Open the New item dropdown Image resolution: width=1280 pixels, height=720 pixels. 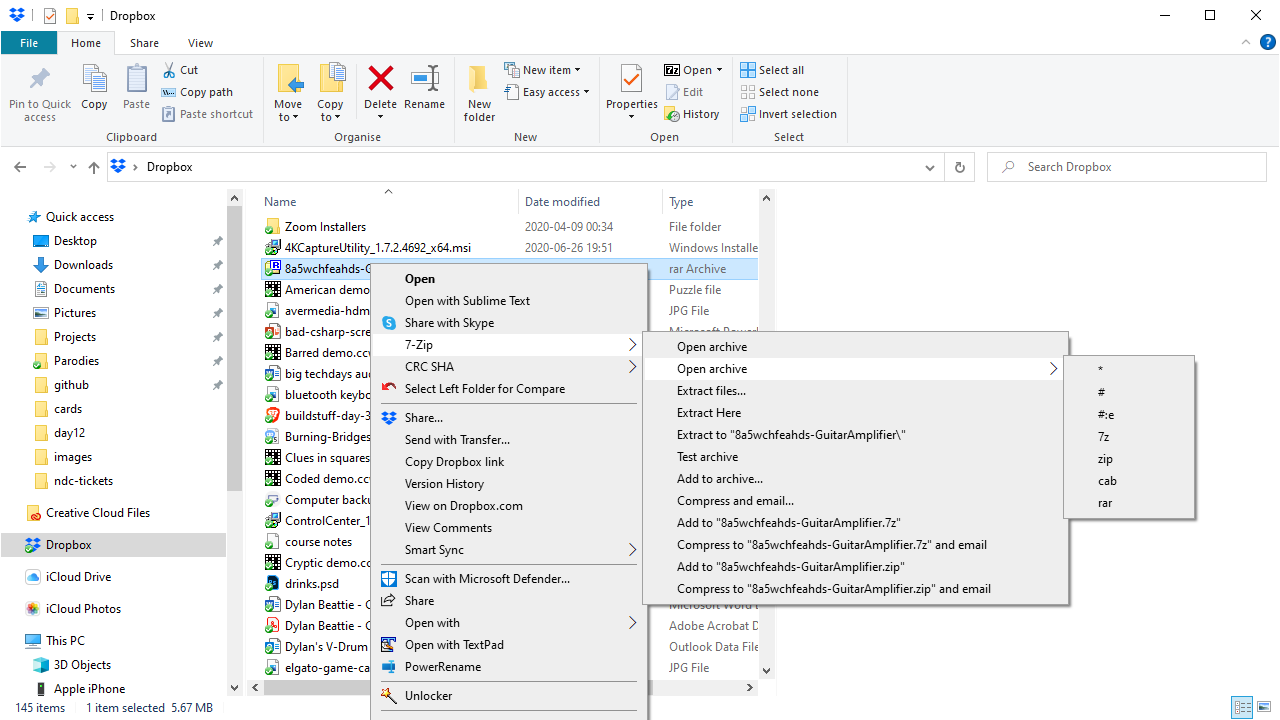[544, 70]
